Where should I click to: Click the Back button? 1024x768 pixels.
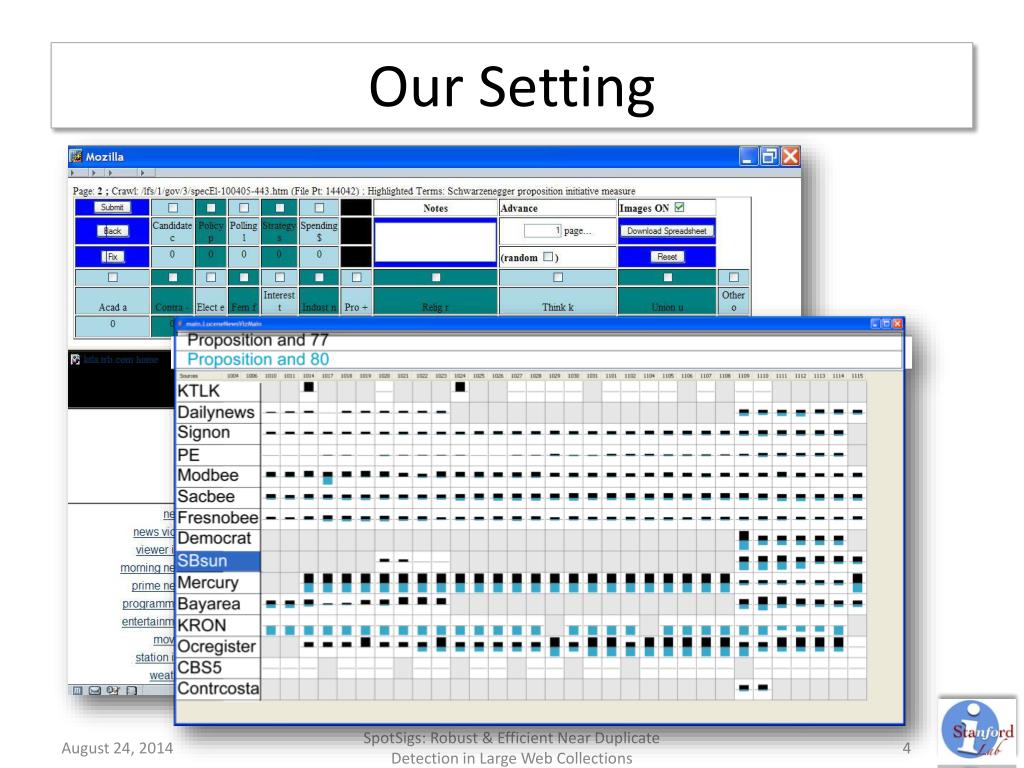[x=112, y=231]
